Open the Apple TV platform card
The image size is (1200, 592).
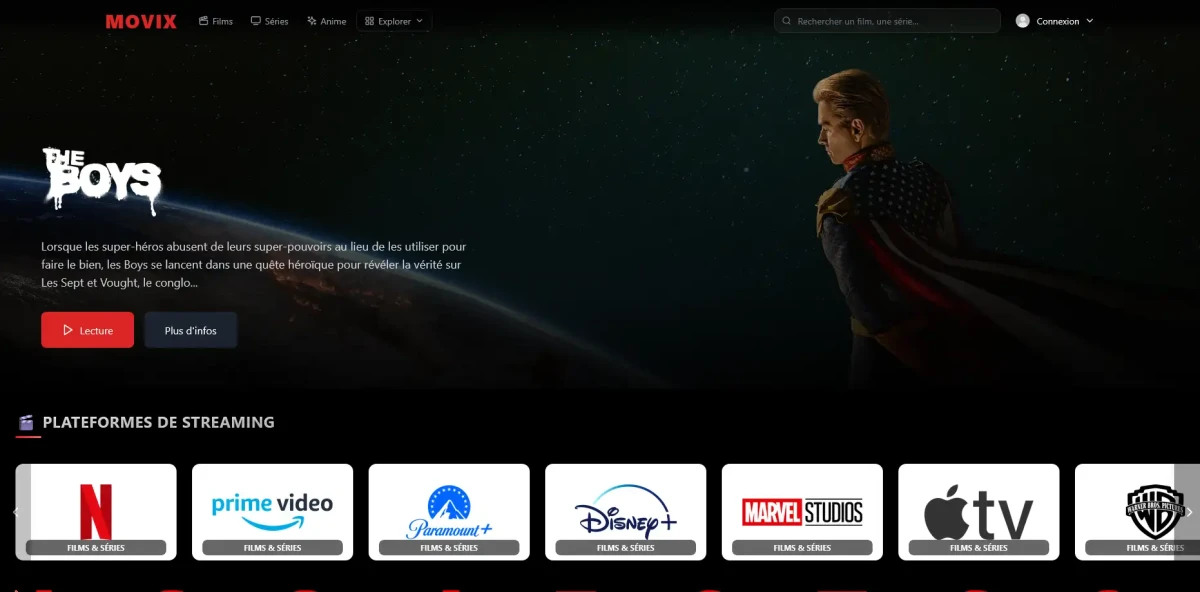(x=978, y=512)
